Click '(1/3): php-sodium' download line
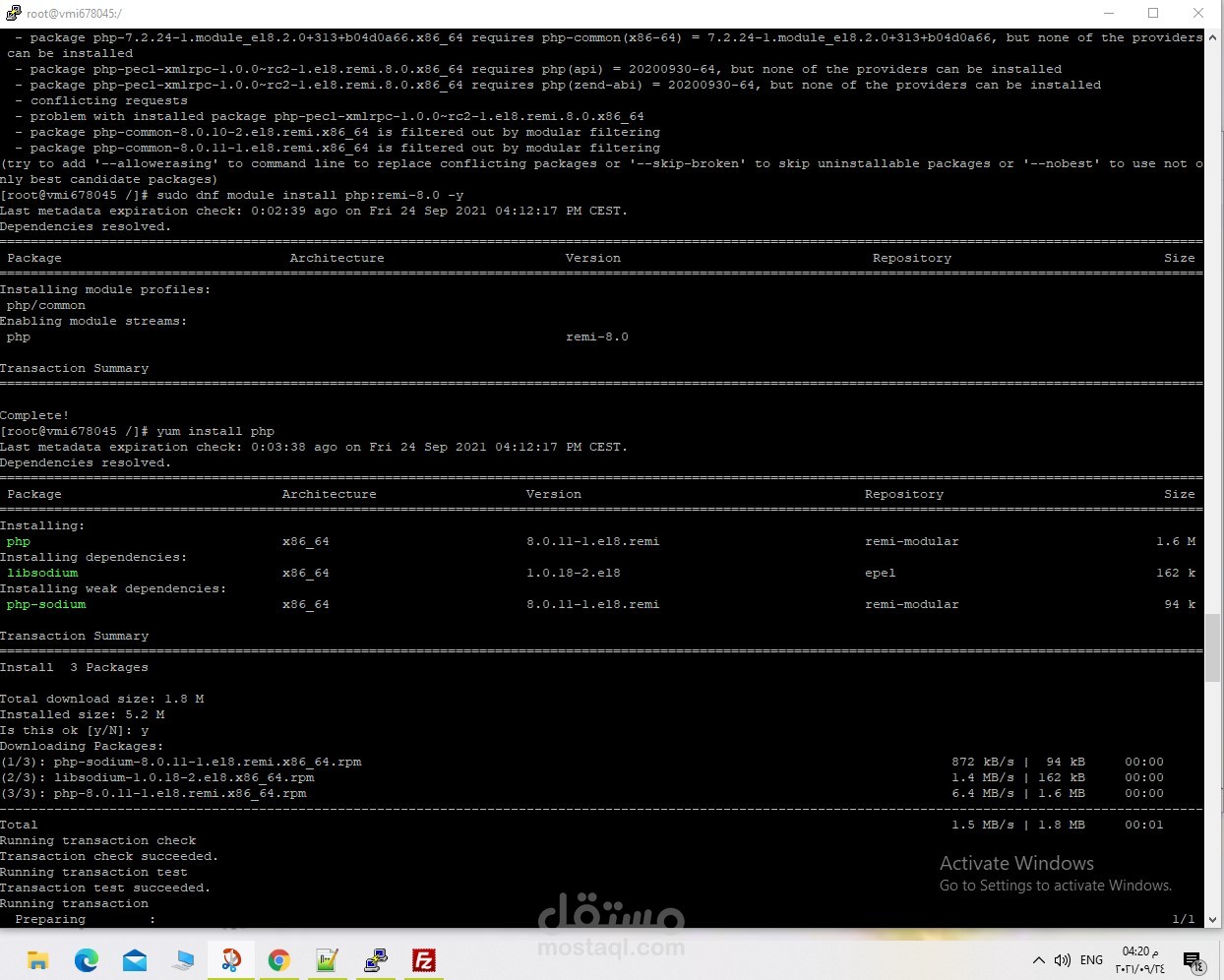Viewport: 1224px width, 980px height. 181,762
